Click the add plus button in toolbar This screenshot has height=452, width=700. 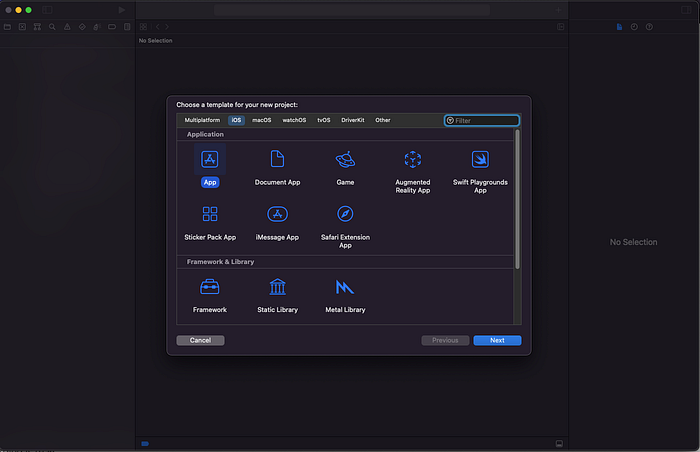tap(558, 10)
